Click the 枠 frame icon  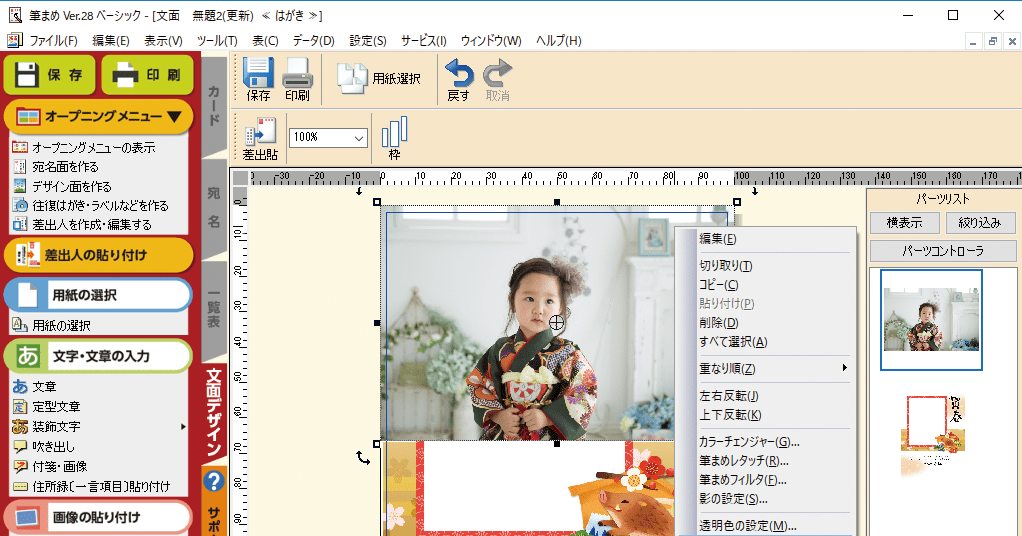point(394,138)
